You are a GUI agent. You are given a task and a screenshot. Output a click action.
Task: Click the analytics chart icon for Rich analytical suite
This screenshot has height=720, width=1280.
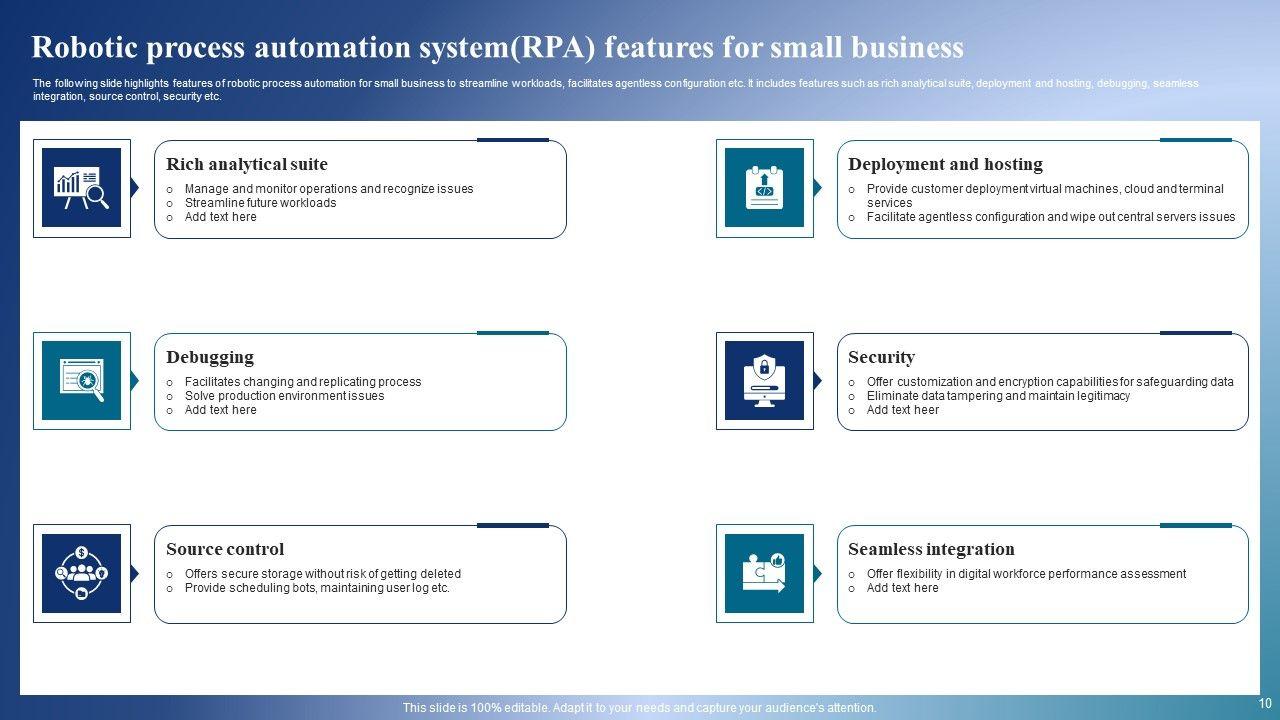[81, 188]
